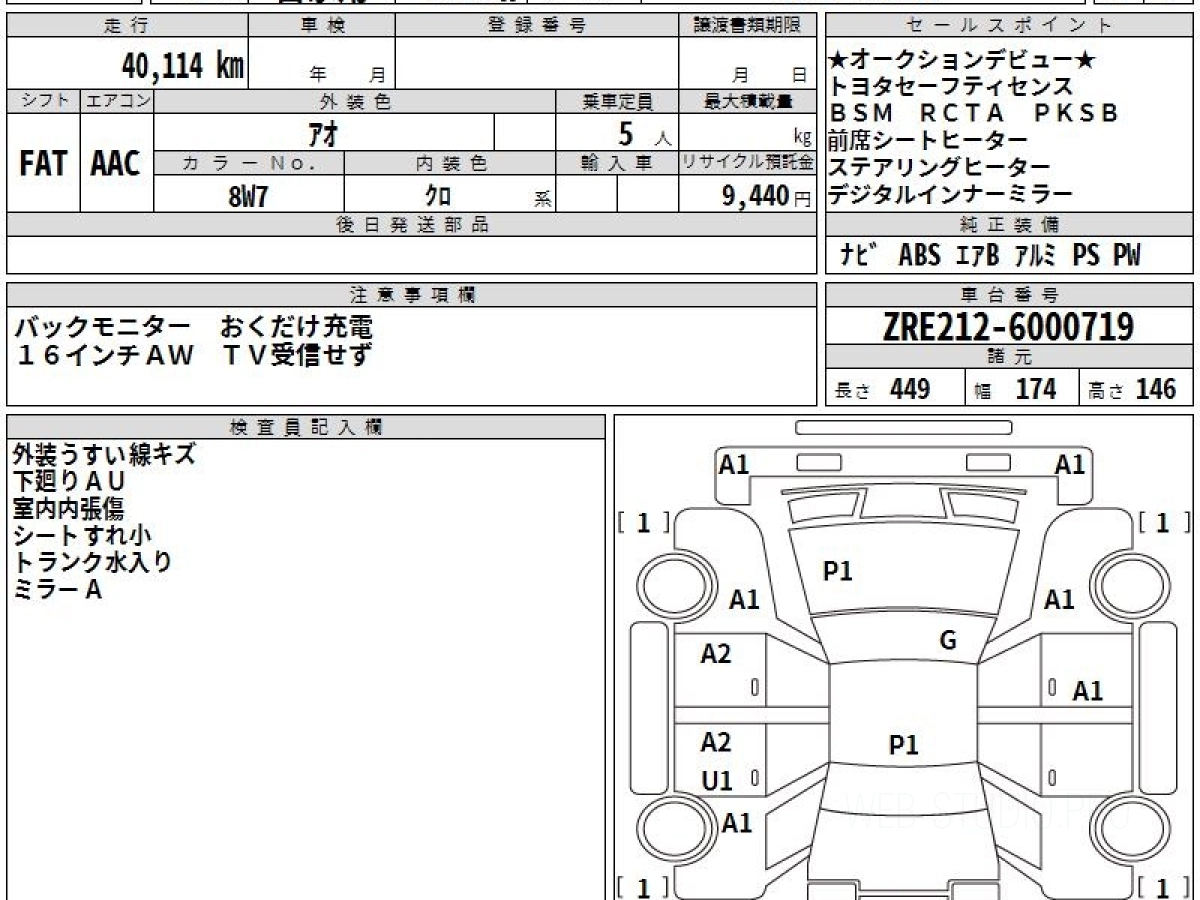Select the 車検 header cell
Screen dimensions: 1200x900
tap(322, 26)
